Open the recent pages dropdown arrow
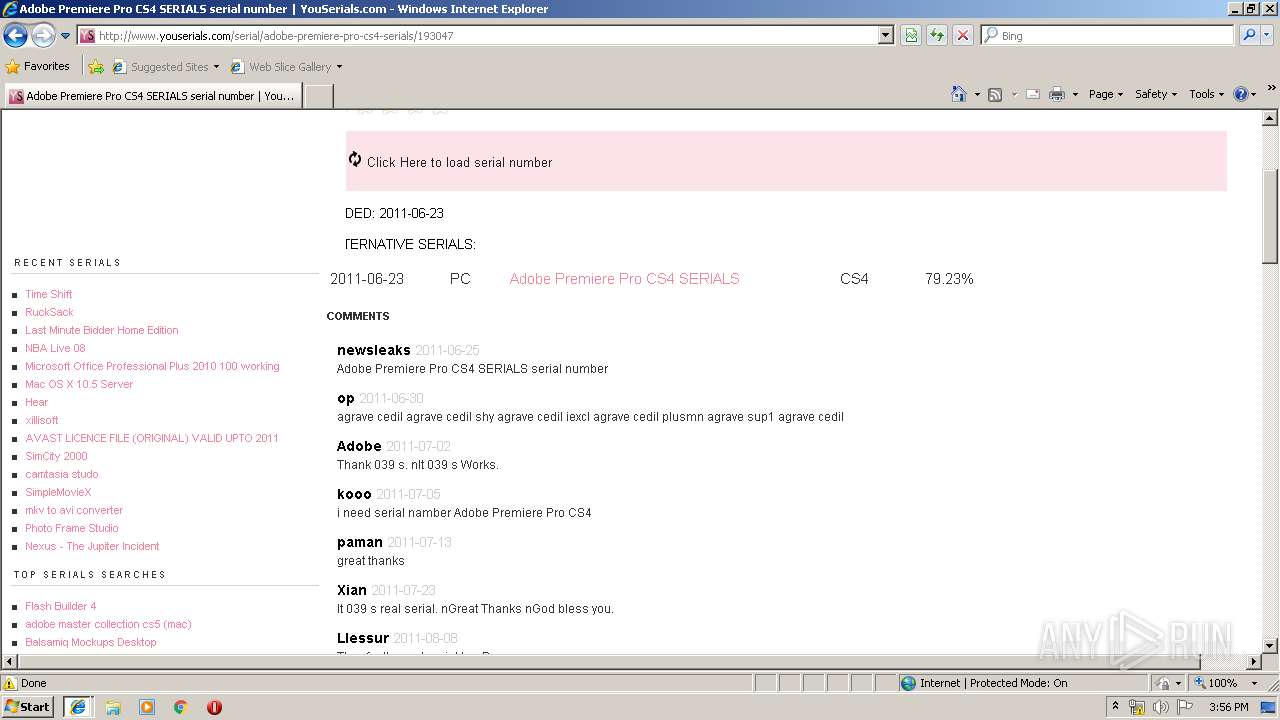The height and width of the screenshot is (720, 1280). point(65,36)
